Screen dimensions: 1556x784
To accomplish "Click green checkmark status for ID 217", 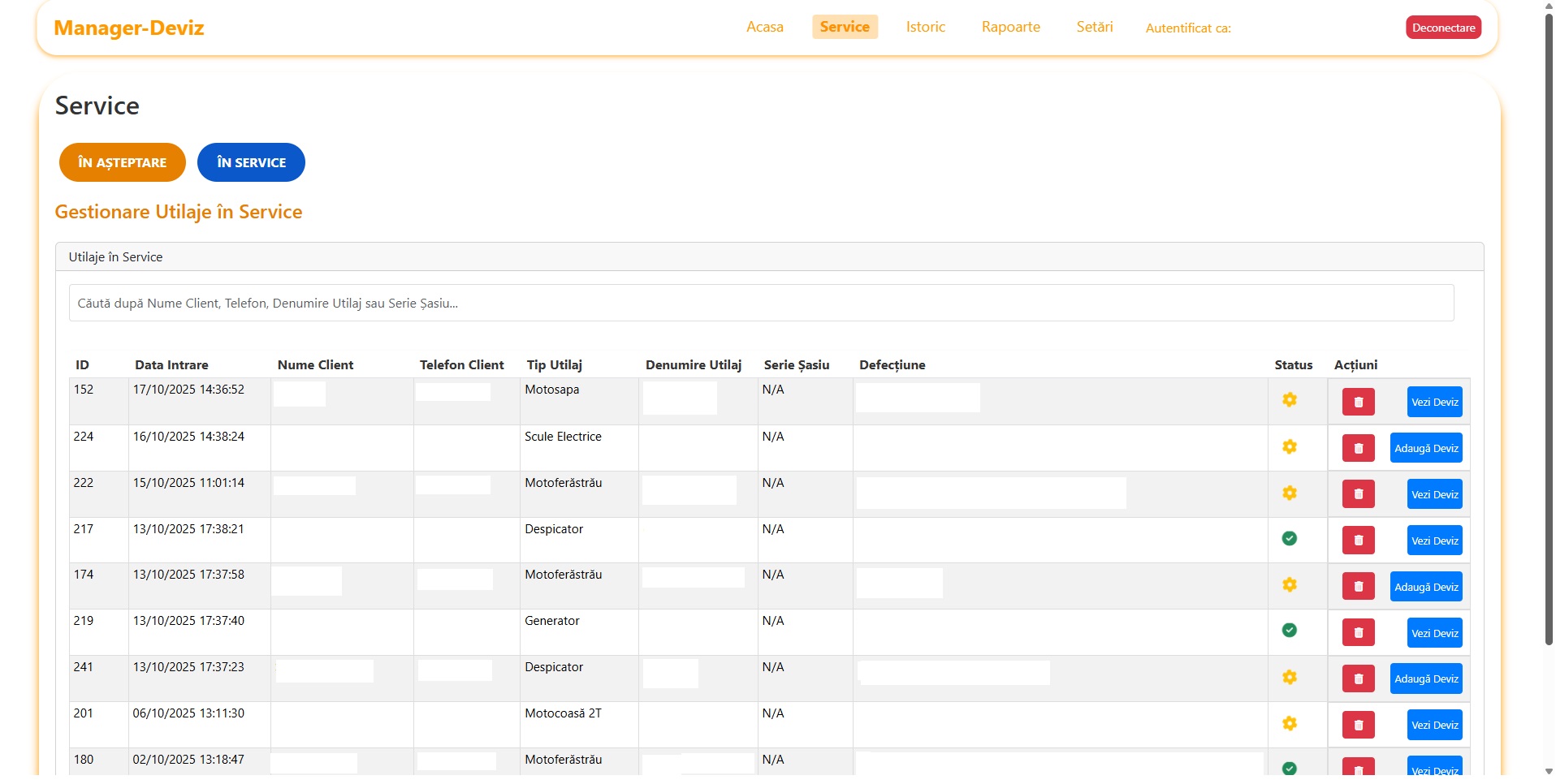I will click(x=1289, y=539).
